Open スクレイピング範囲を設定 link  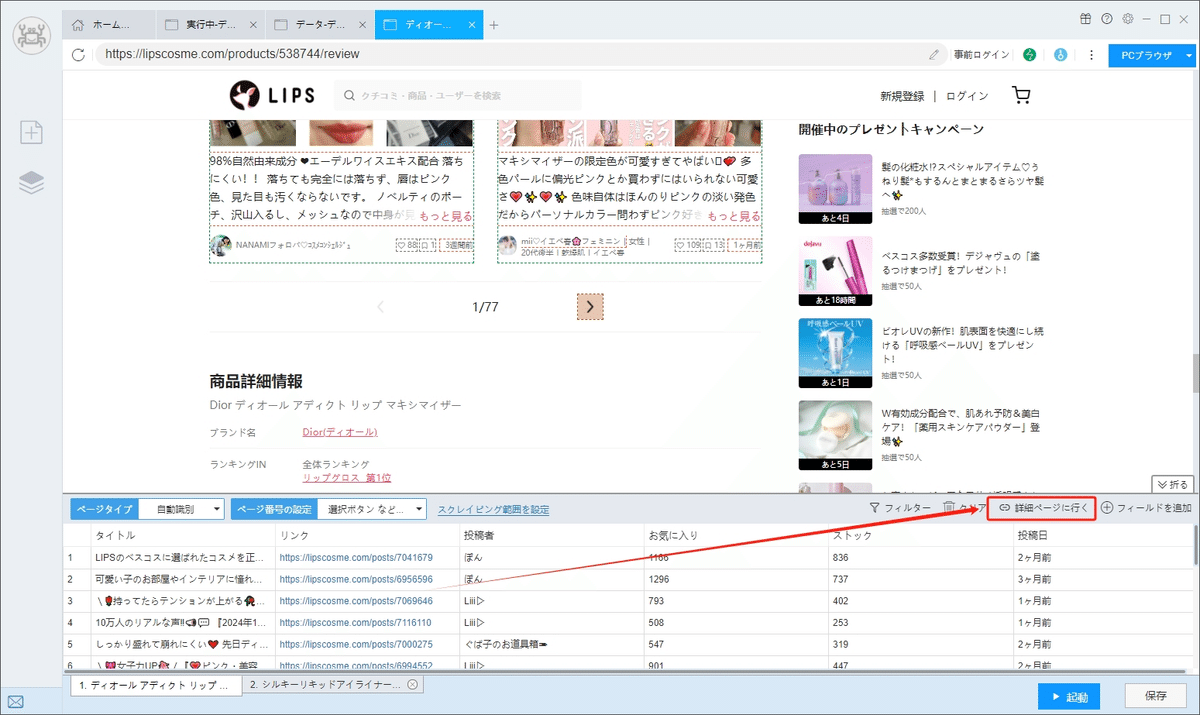[493, 510]
